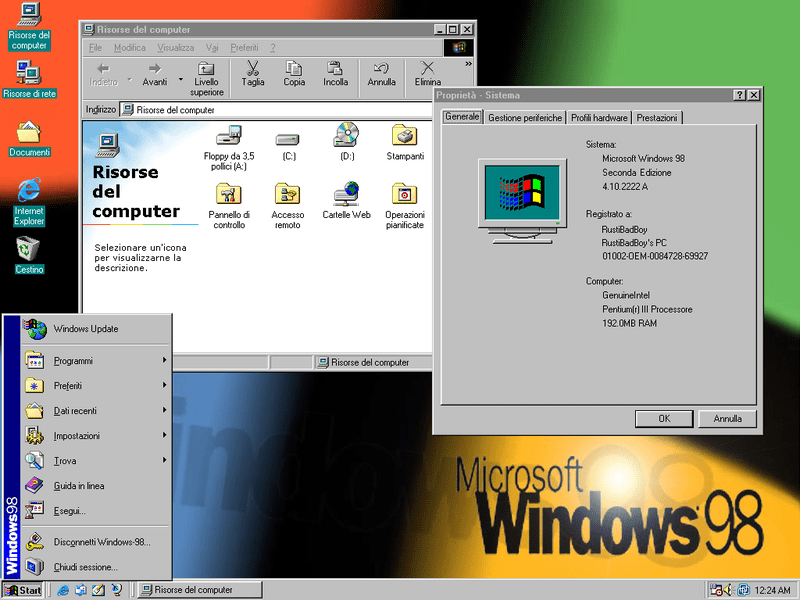Click the Risorse del computer taskbar button

pos(200,590)
